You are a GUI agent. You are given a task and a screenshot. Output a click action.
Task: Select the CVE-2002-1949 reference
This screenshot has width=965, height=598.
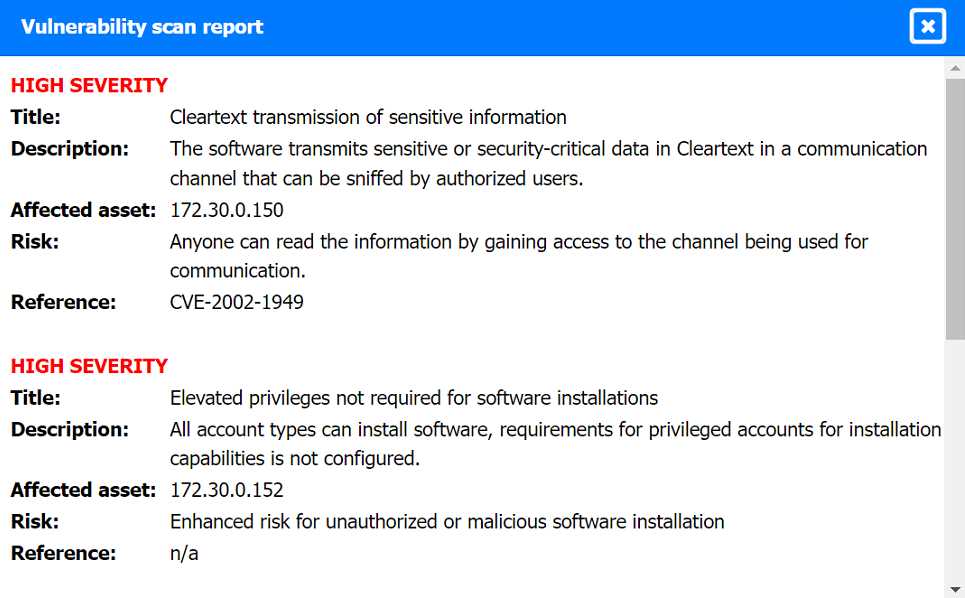pyautogui.click(x=237, y=302)
